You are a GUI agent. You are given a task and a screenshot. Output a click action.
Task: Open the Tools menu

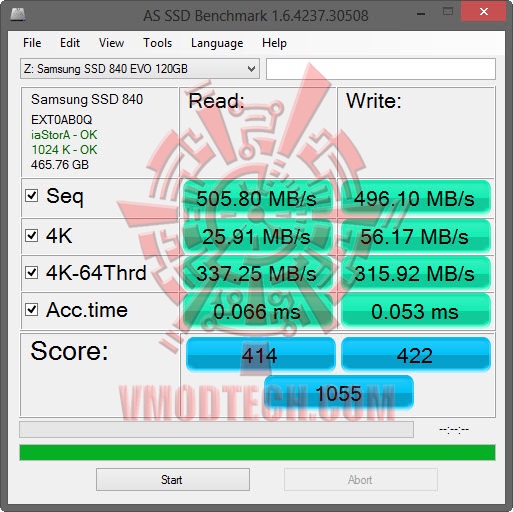(157, 43)
